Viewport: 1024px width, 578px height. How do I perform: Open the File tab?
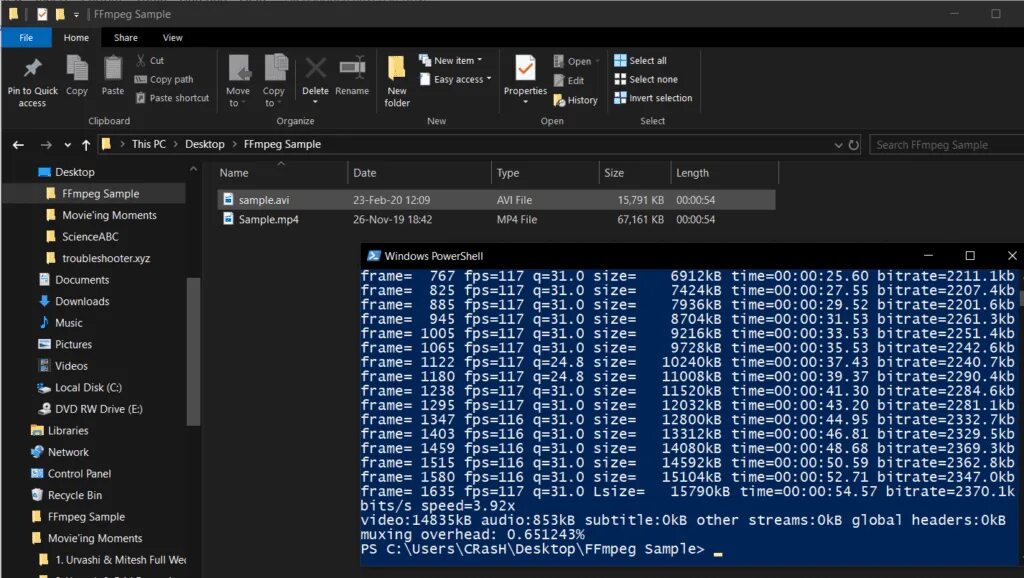click(26, 37)
